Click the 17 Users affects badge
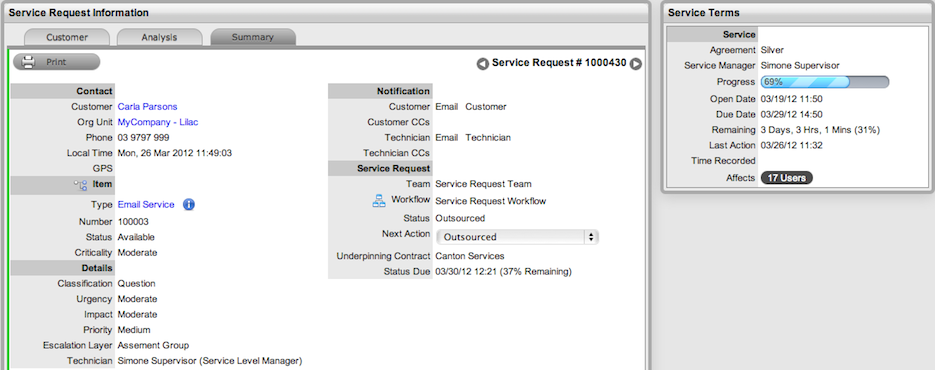The width and height of the screenshot is (935, 370). click(x=787, y=178)
